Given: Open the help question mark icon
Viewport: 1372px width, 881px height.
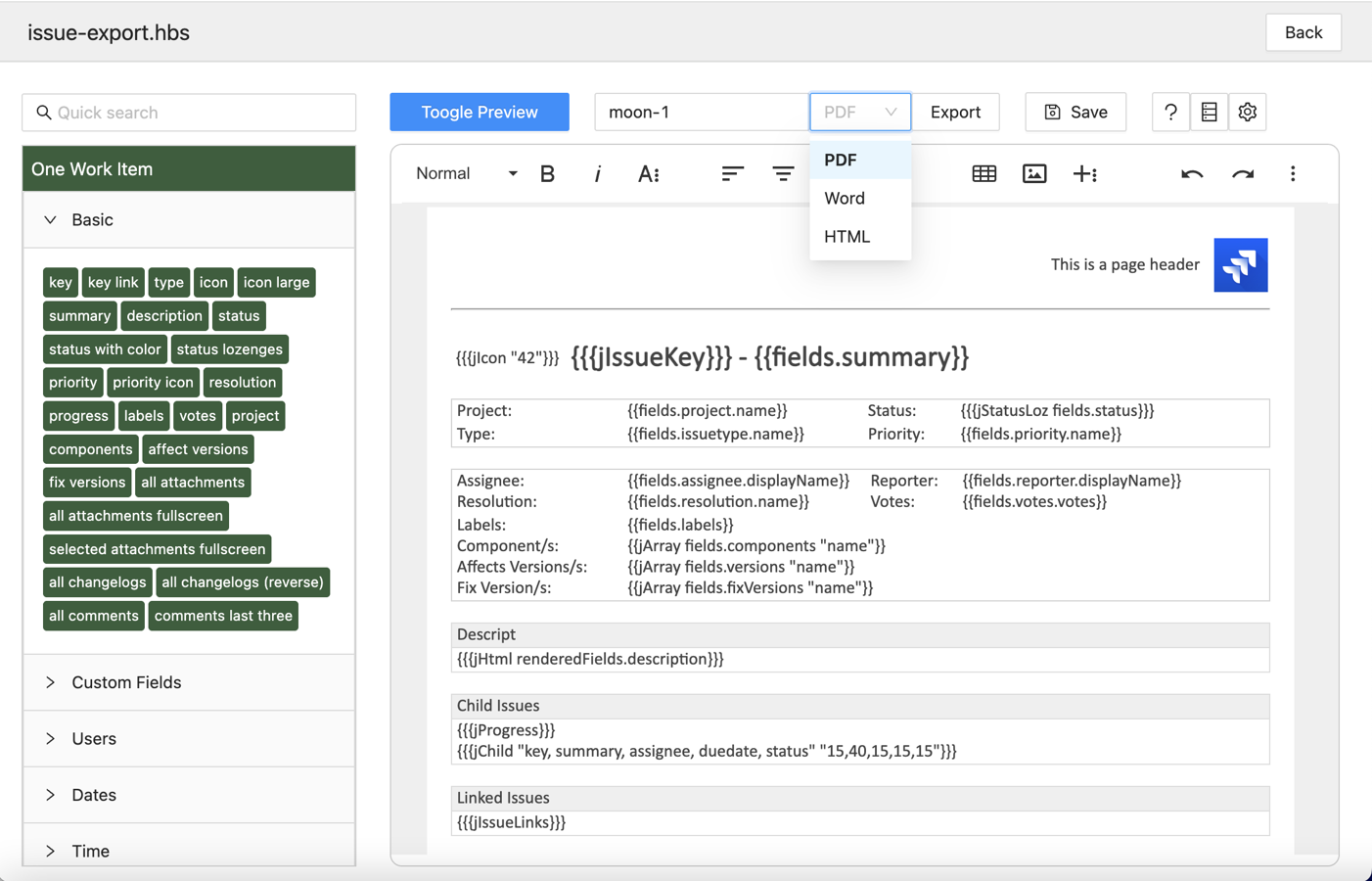Looking at the screenshot, I should pyautogui.click(x=1170, y=113).
